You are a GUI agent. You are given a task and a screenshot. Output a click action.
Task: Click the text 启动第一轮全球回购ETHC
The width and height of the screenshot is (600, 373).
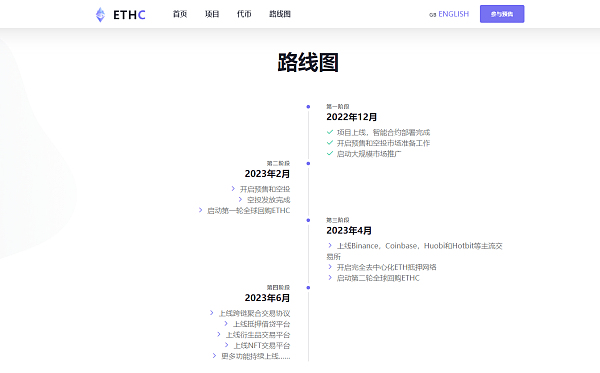coord(249,210)
